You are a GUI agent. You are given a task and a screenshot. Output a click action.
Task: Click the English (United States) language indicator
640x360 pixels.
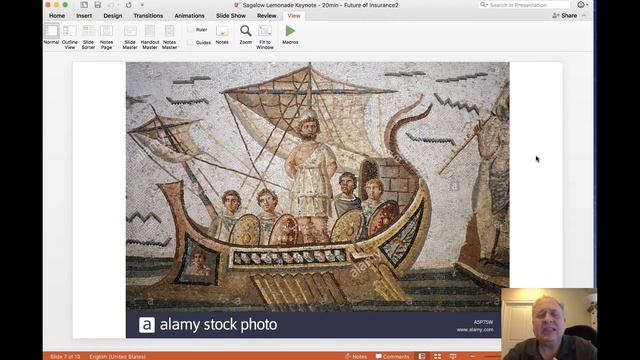pyautogui.click(x=118, y=357)
